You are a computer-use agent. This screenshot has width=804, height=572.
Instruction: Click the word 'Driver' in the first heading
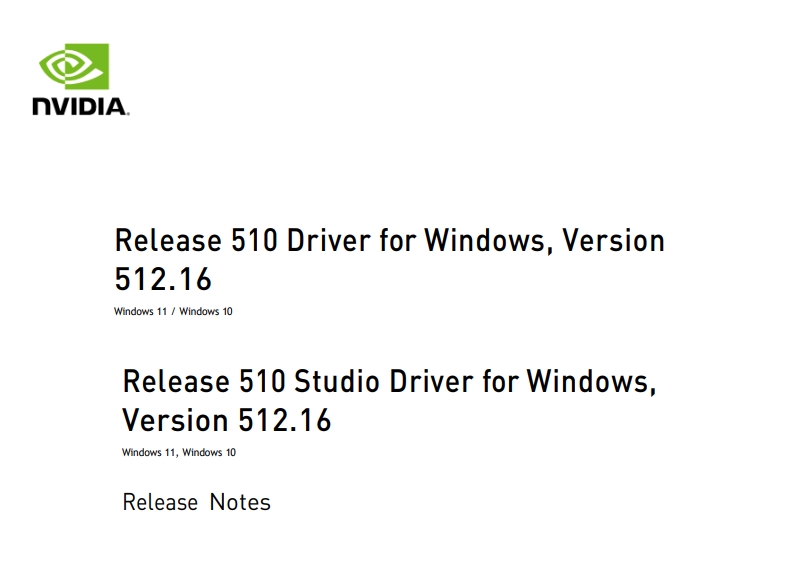pyautogui.click(x=328, y=240)
